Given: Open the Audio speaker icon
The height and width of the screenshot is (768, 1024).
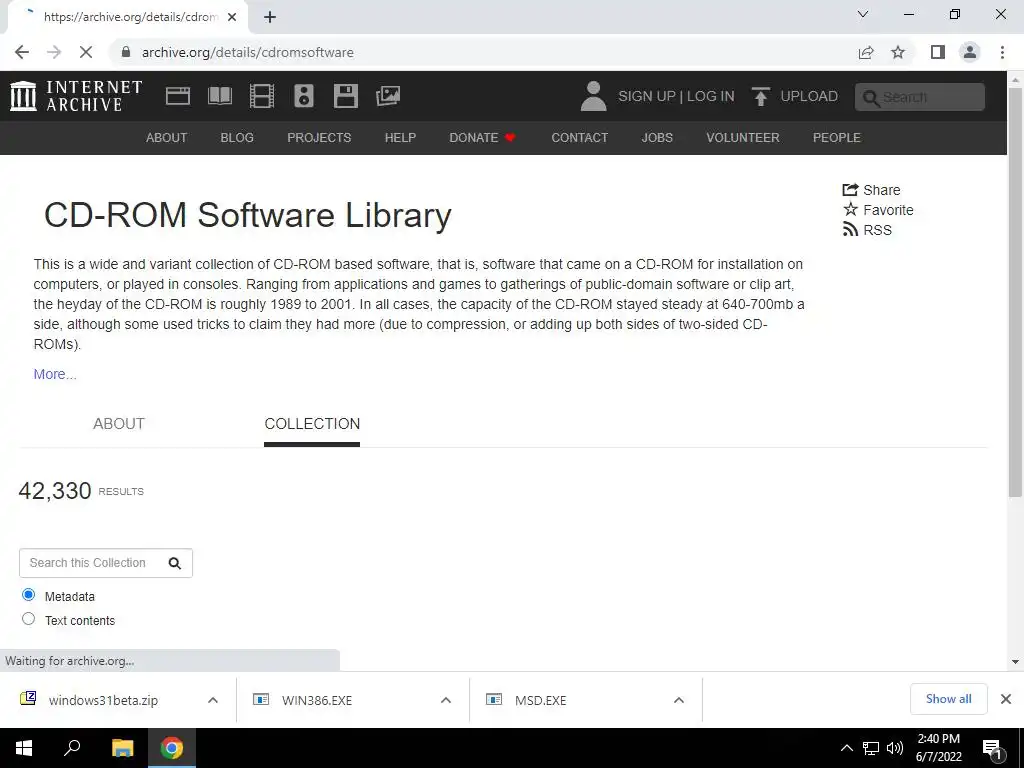Looking at the screenshot, I should (304, 96).
